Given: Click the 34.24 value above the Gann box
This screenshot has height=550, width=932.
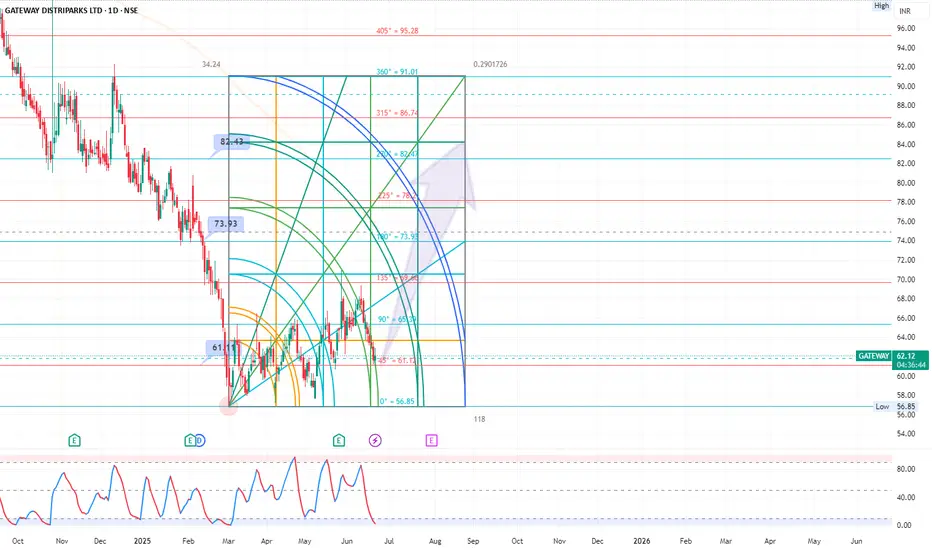Looking at the screenshot, I should coord(211,64).
